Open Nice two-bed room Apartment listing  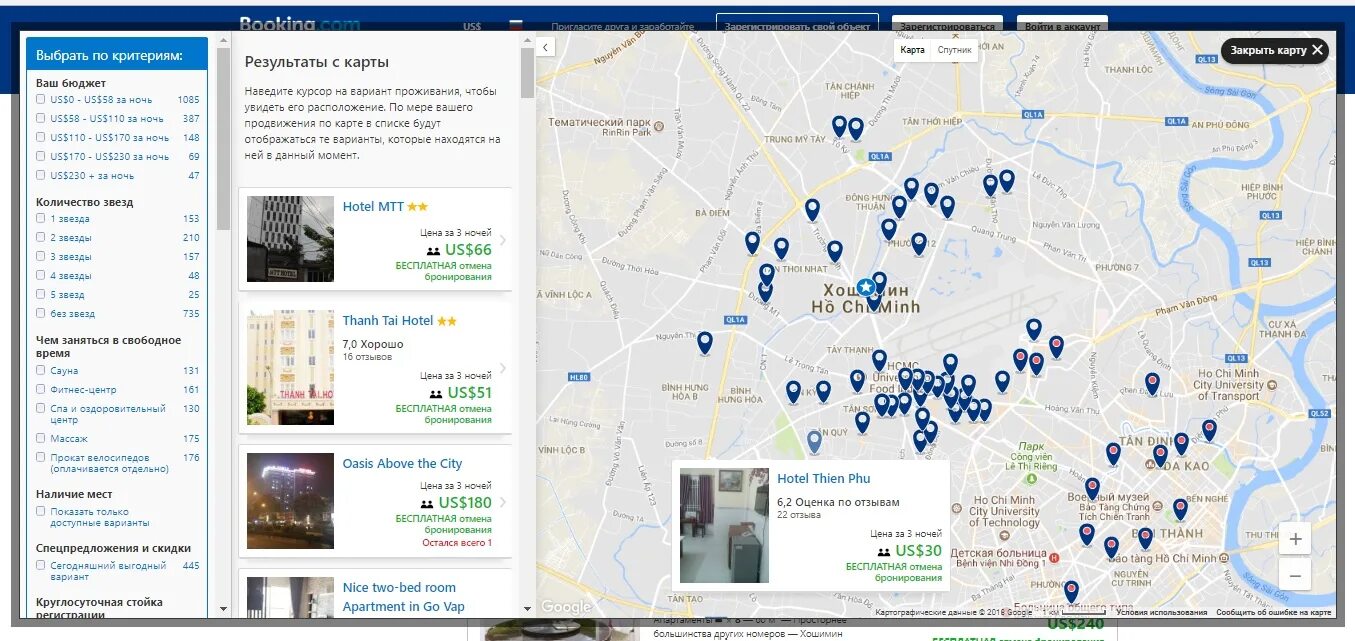403,597
